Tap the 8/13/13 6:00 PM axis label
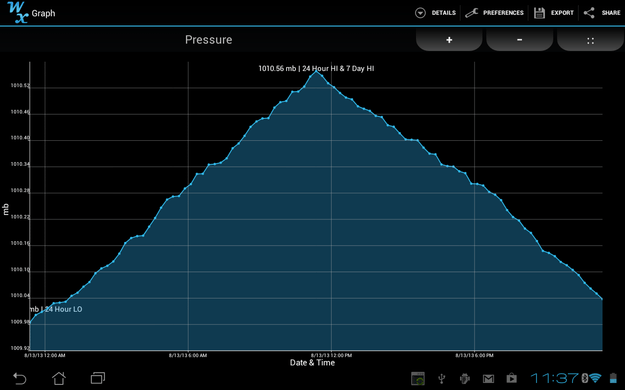 click(474, 355)
